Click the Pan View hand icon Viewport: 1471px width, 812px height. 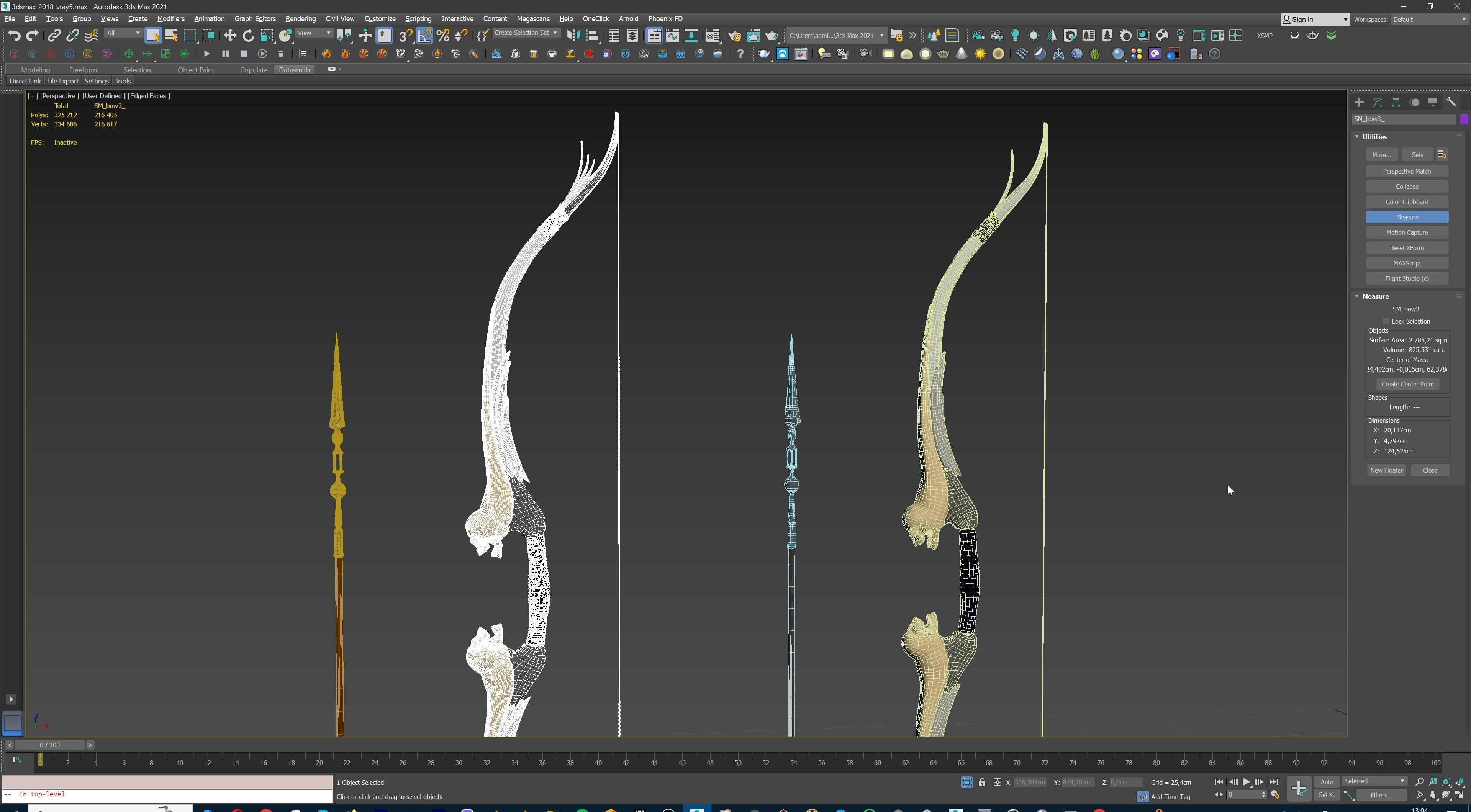(x=1433, y=795)
